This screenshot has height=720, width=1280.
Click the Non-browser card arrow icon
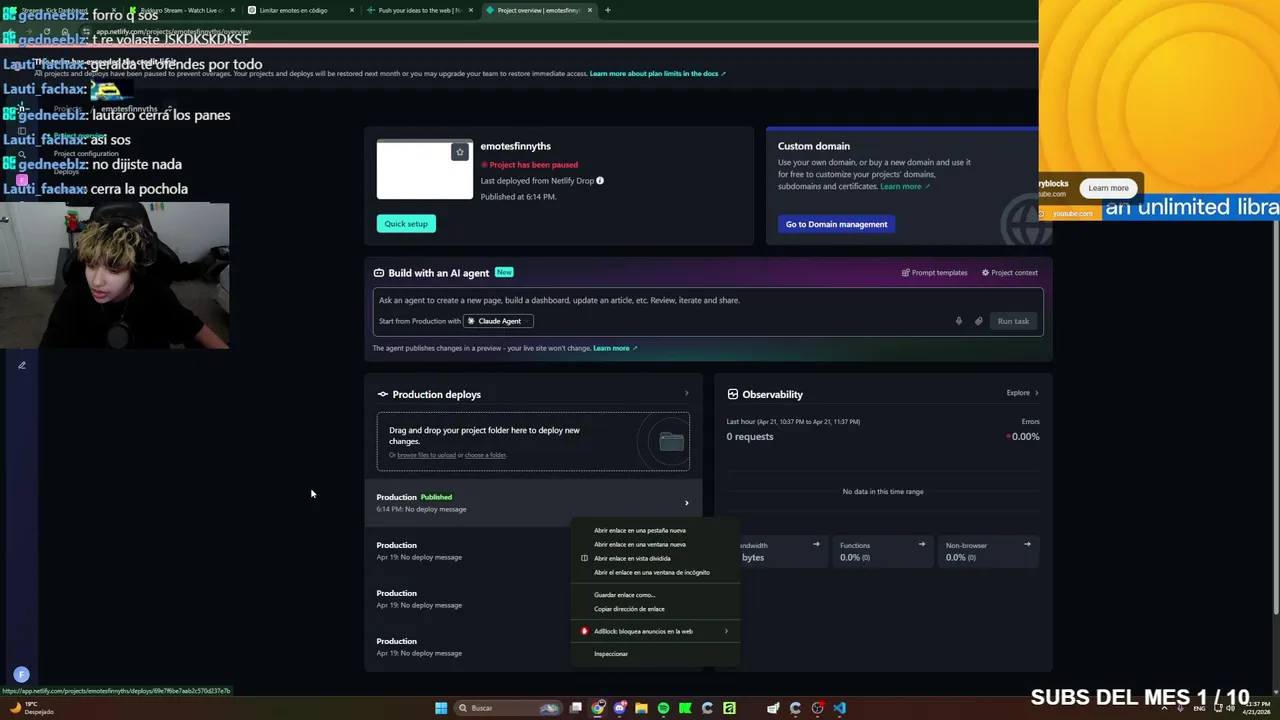pyautogui.click(x=1027, y=544)
